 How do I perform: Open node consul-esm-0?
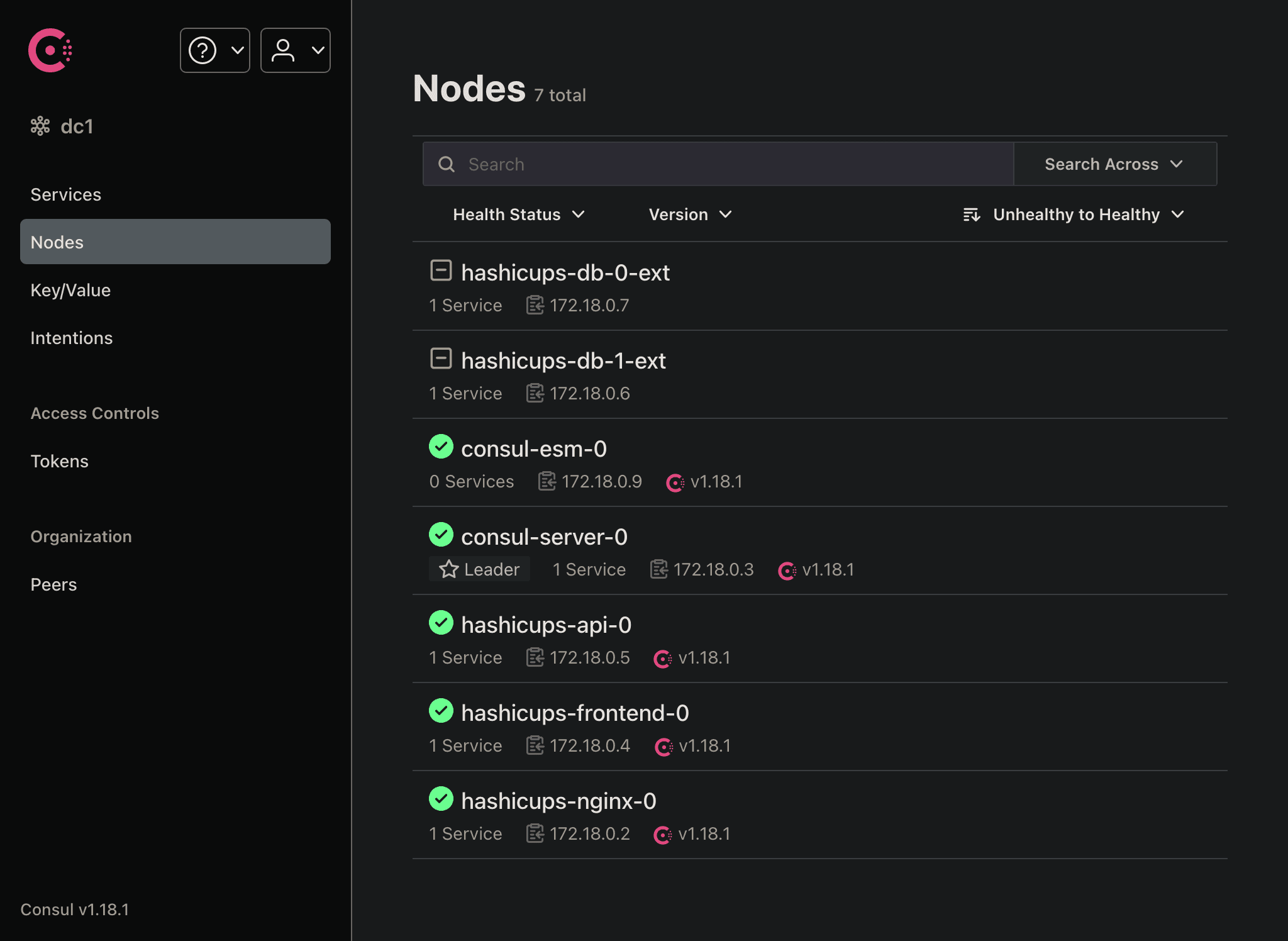[534, 448]
